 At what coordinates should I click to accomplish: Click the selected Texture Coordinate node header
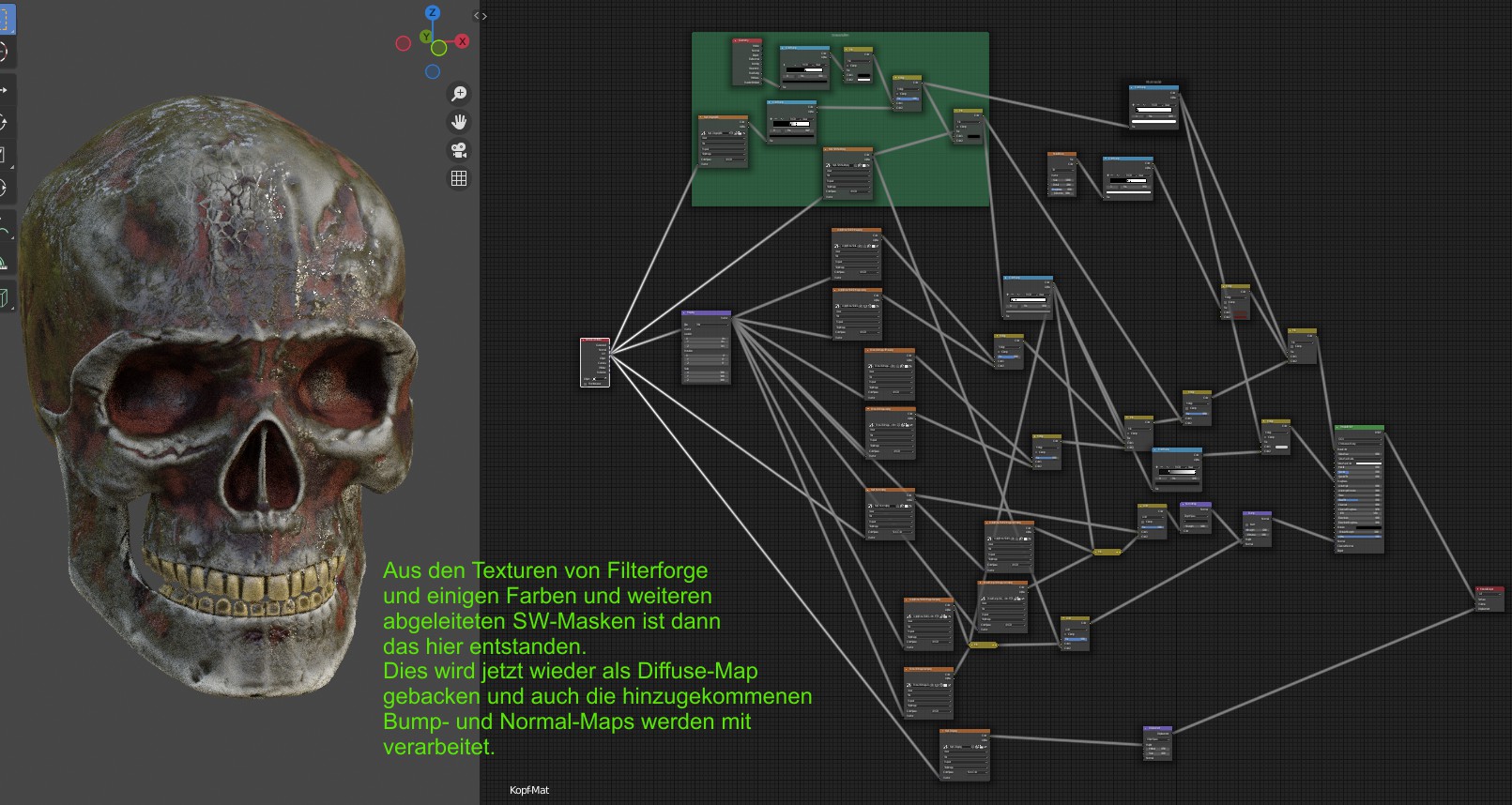(x=595, y=341)
